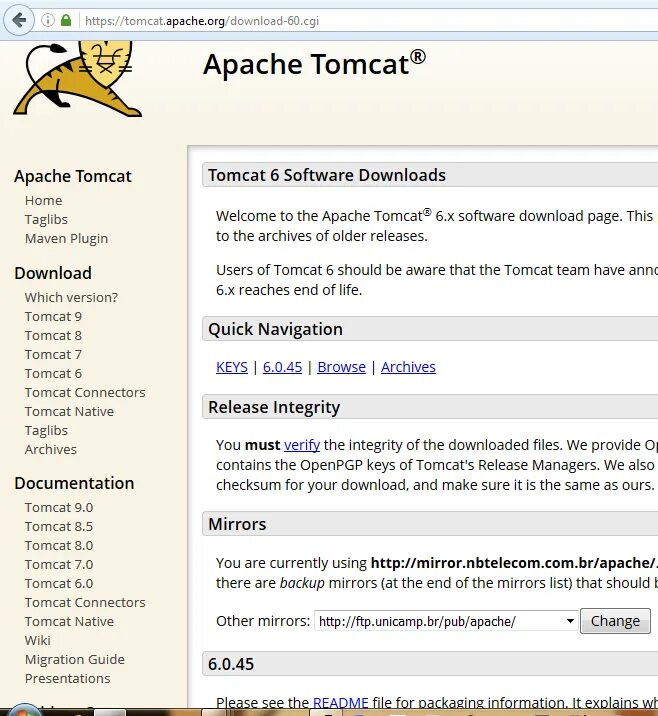Click the Mirrors section heading
This screenshot has width=658, height=716.
click(237, 524)
